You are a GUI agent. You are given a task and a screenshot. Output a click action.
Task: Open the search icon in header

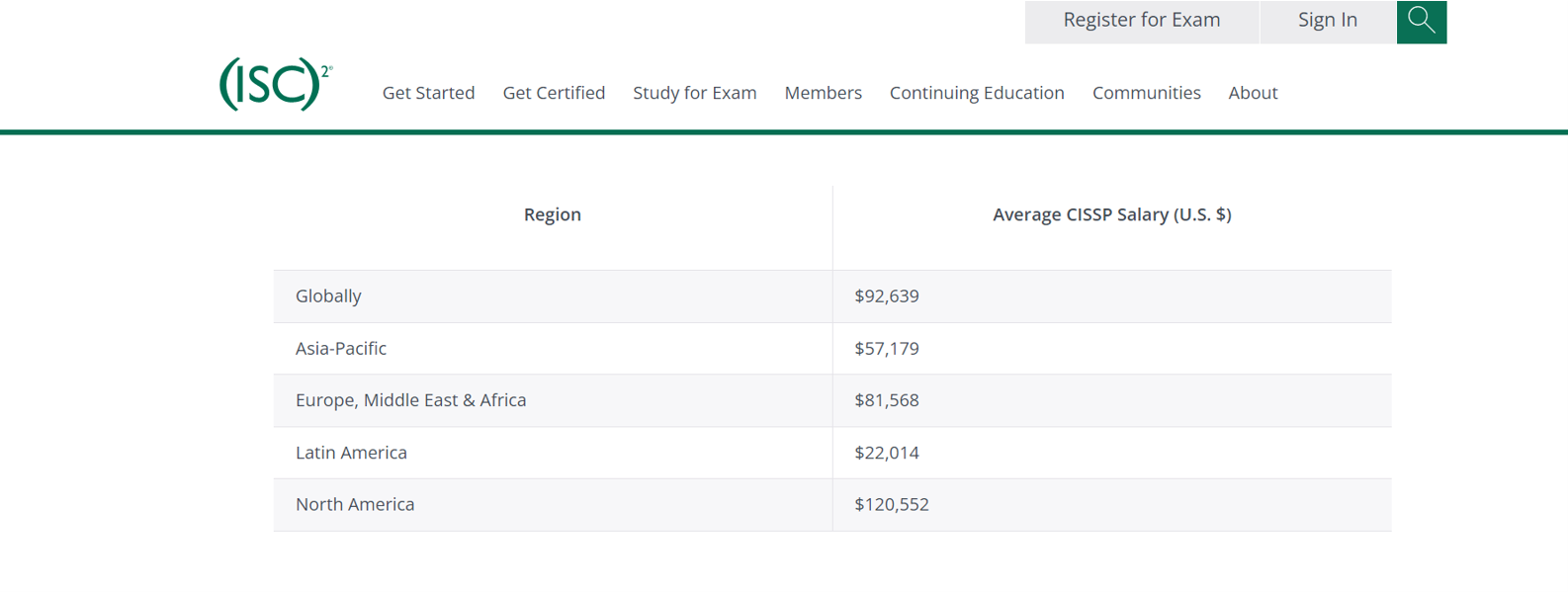1422,22
